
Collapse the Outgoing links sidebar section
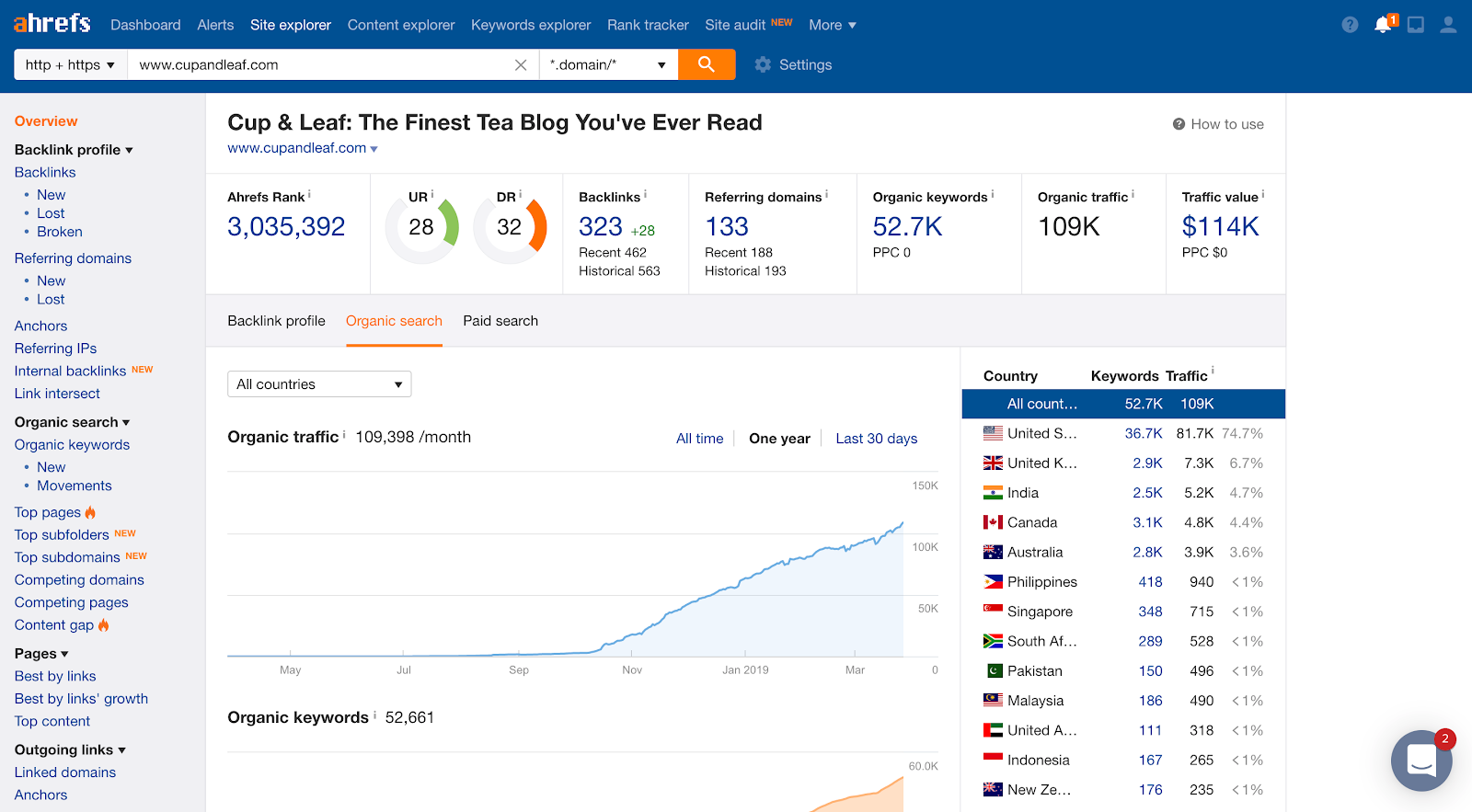[x=70, y=750]
